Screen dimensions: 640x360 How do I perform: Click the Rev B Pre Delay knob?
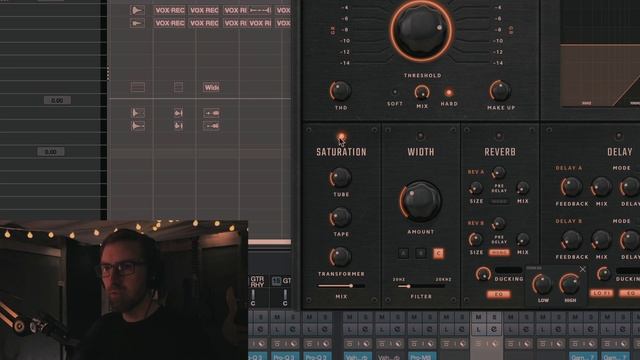coord(499,224)
